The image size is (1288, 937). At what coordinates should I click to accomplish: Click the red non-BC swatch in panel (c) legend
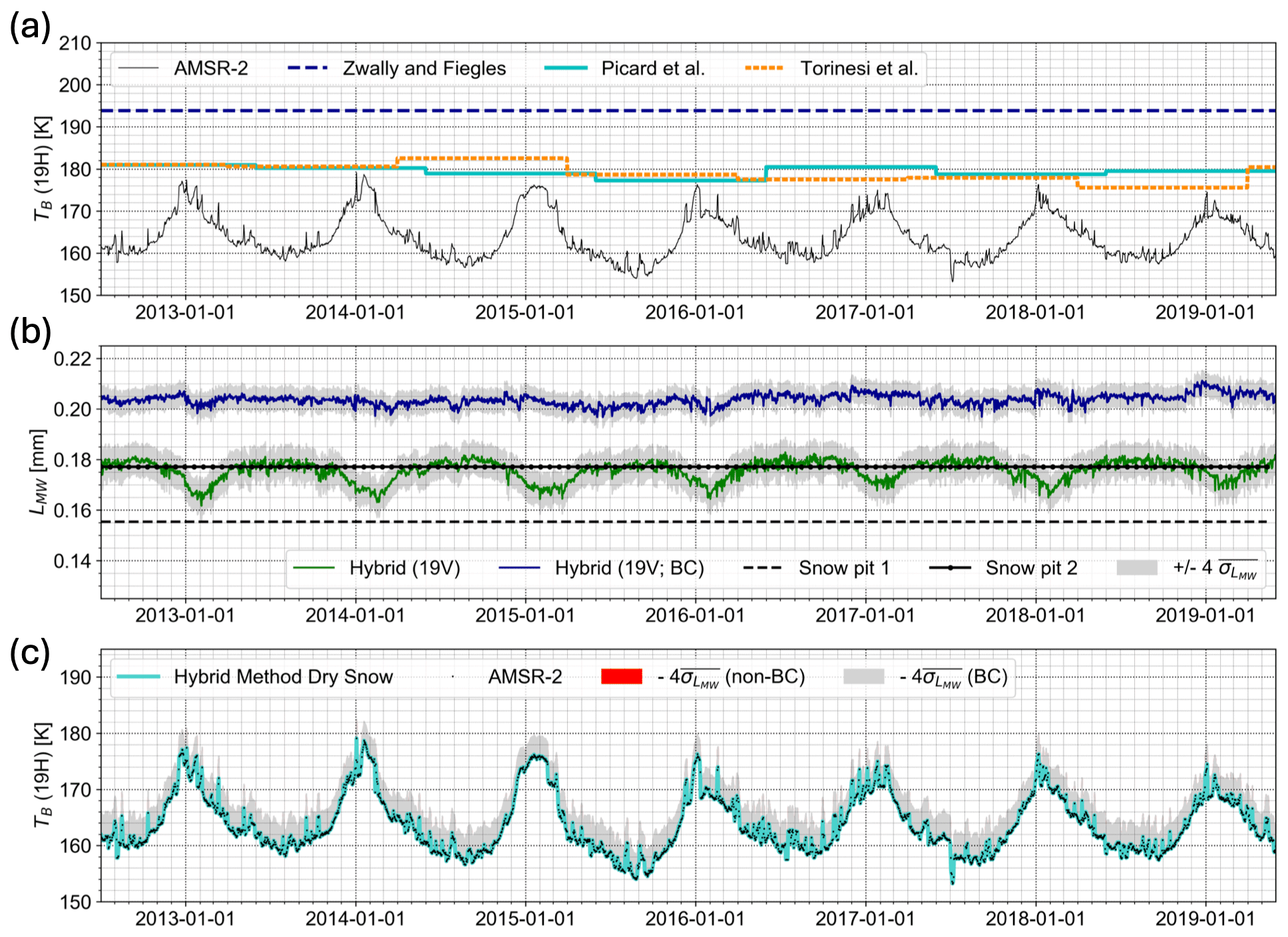[x=622, y=677]
